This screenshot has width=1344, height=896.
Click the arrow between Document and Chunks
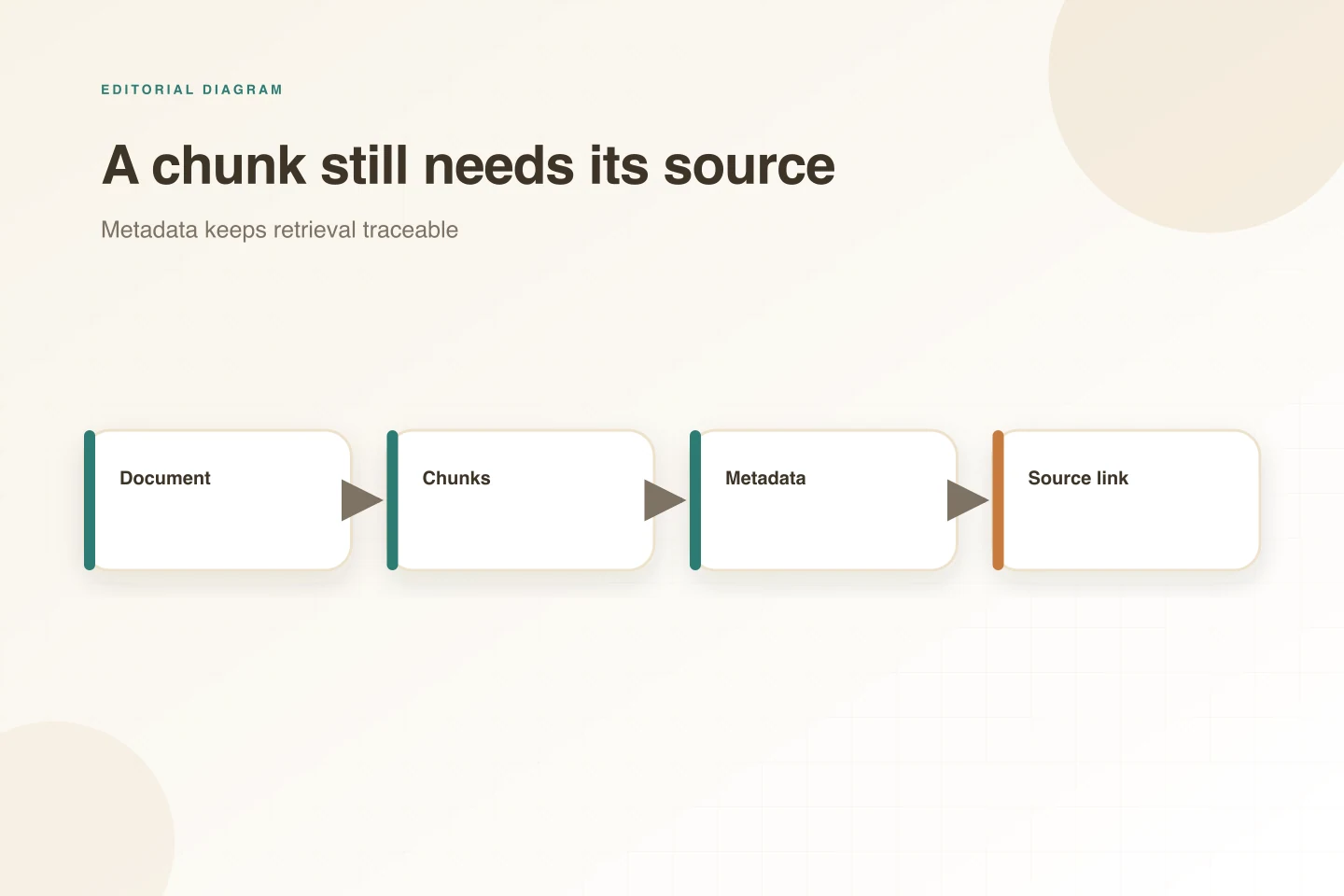(x=362, y=500)
